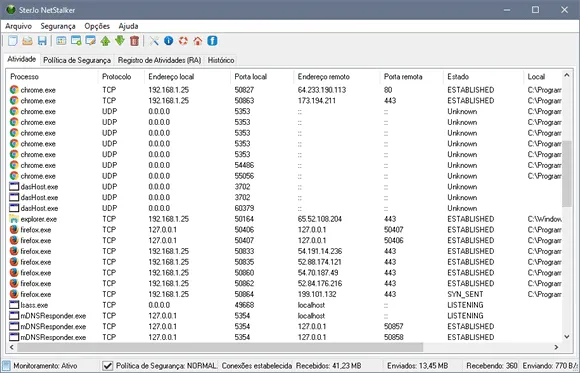Click the vertical scrollbar up arrow
This screenshot has width=580, height=373.
[567, 75]
